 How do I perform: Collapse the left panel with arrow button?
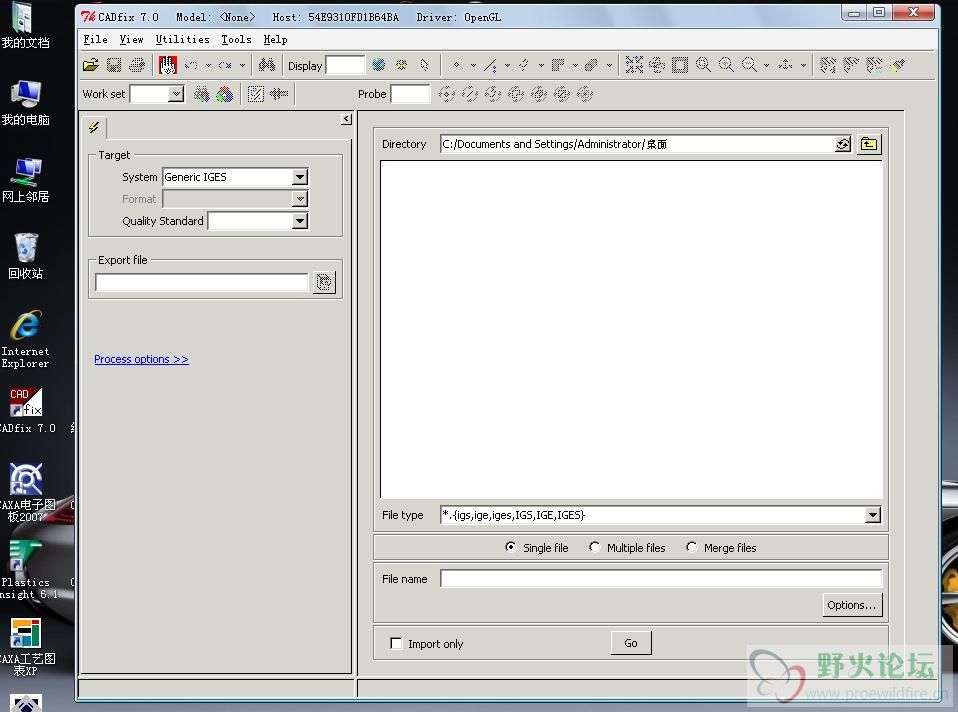(x=346, y=119)
